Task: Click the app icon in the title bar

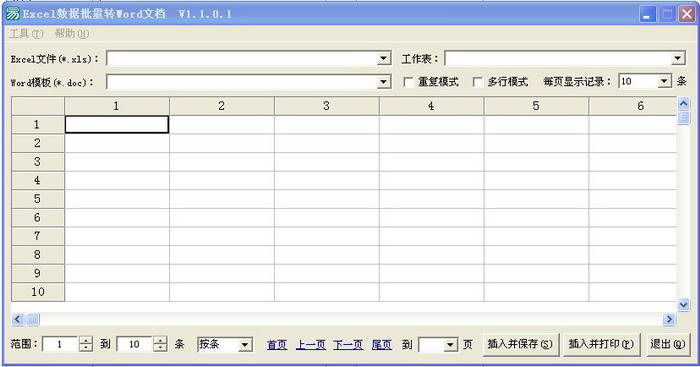Action: [12, 13]
